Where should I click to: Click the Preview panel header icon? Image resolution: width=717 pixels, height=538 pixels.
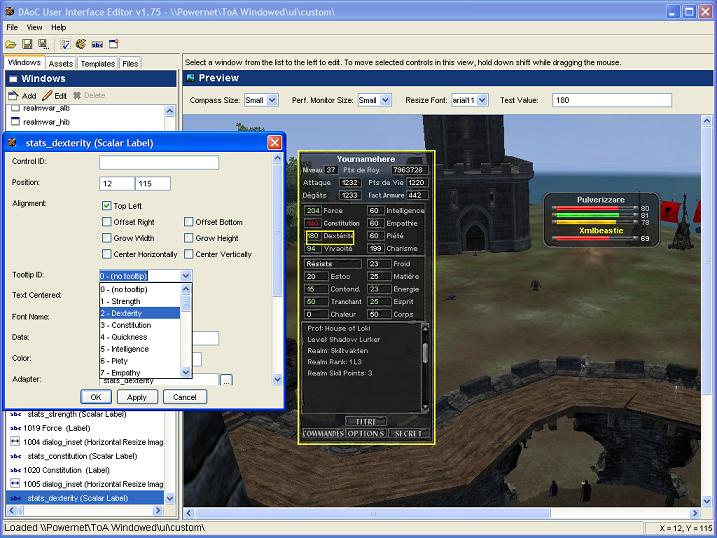click(x=190, y=78)
